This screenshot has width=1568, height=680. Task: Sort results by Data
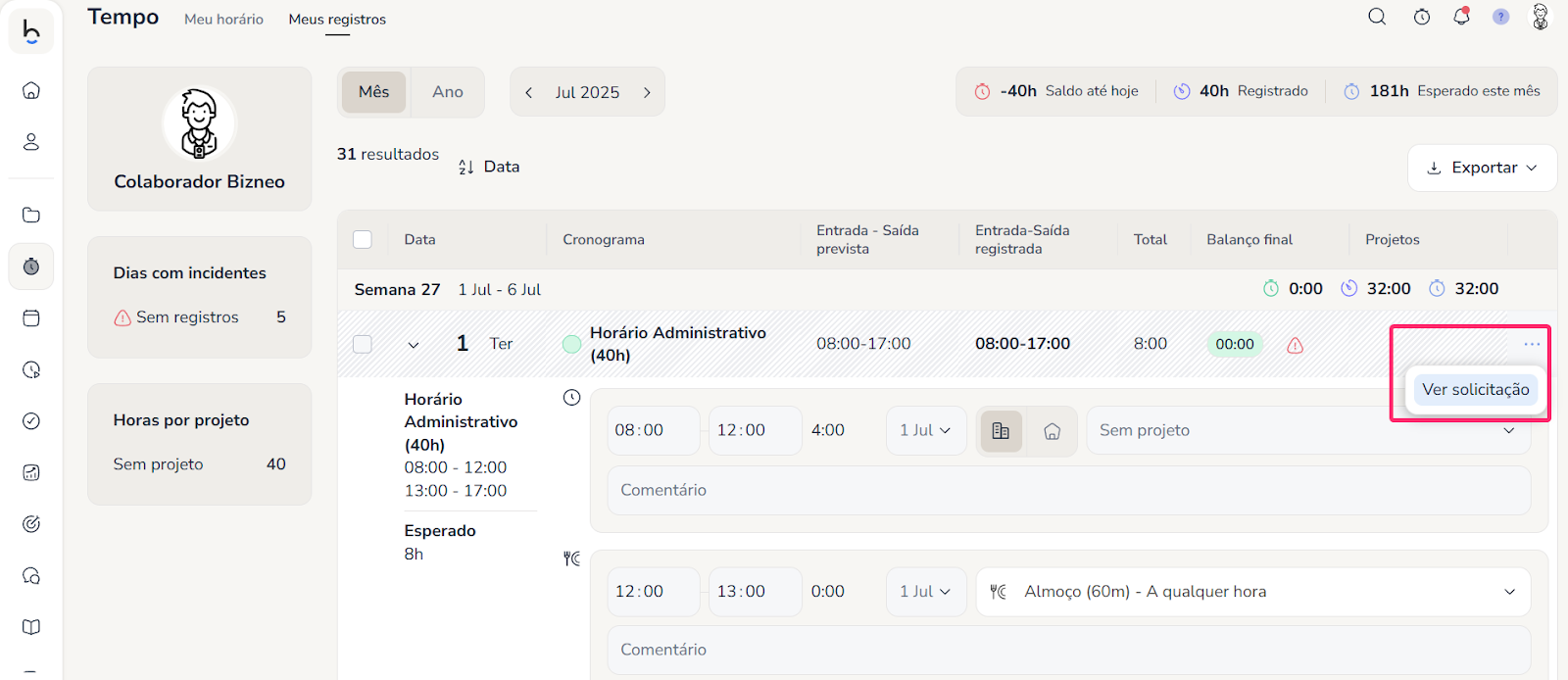click(489, 168)
